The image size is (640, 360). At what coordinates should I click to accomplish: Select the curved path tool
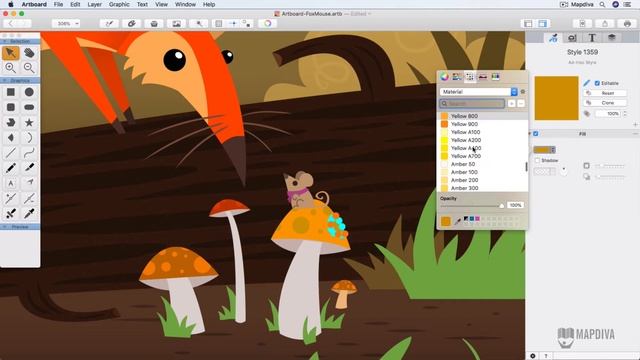(29, 153)
